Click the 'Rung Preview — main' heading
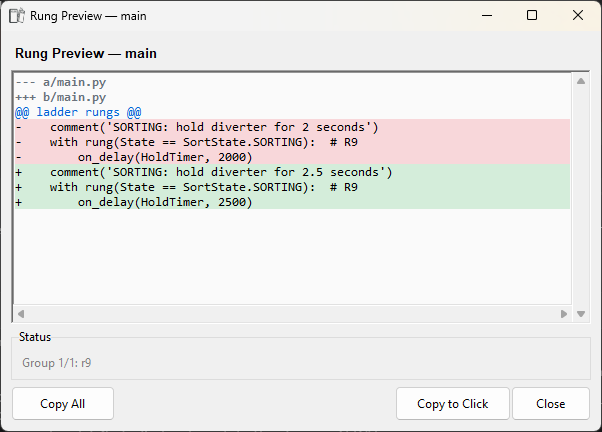The width and height of the screenshot is (602, 432). pos(86,53)
